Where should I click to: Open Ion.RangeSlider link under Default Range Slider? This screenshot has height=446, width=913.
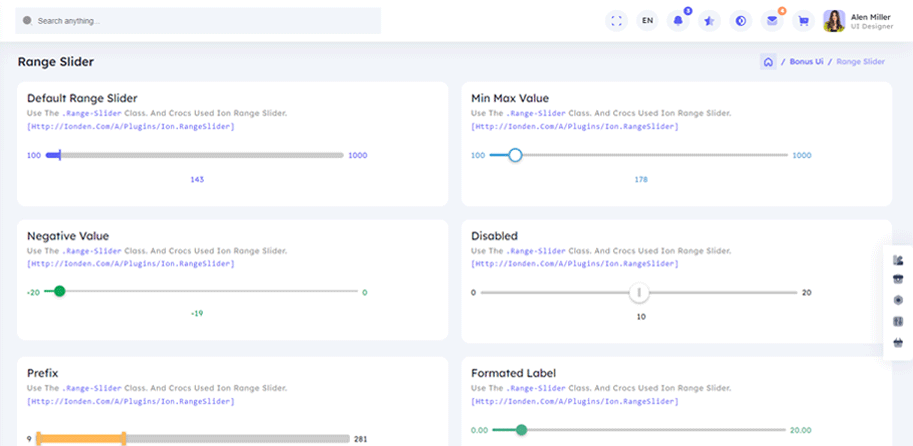pos(131,127)
